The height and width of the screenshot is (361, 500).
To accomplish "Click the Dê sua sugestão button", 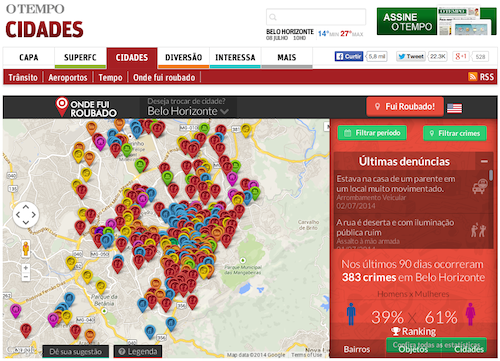I will click(x=76, y=351).
